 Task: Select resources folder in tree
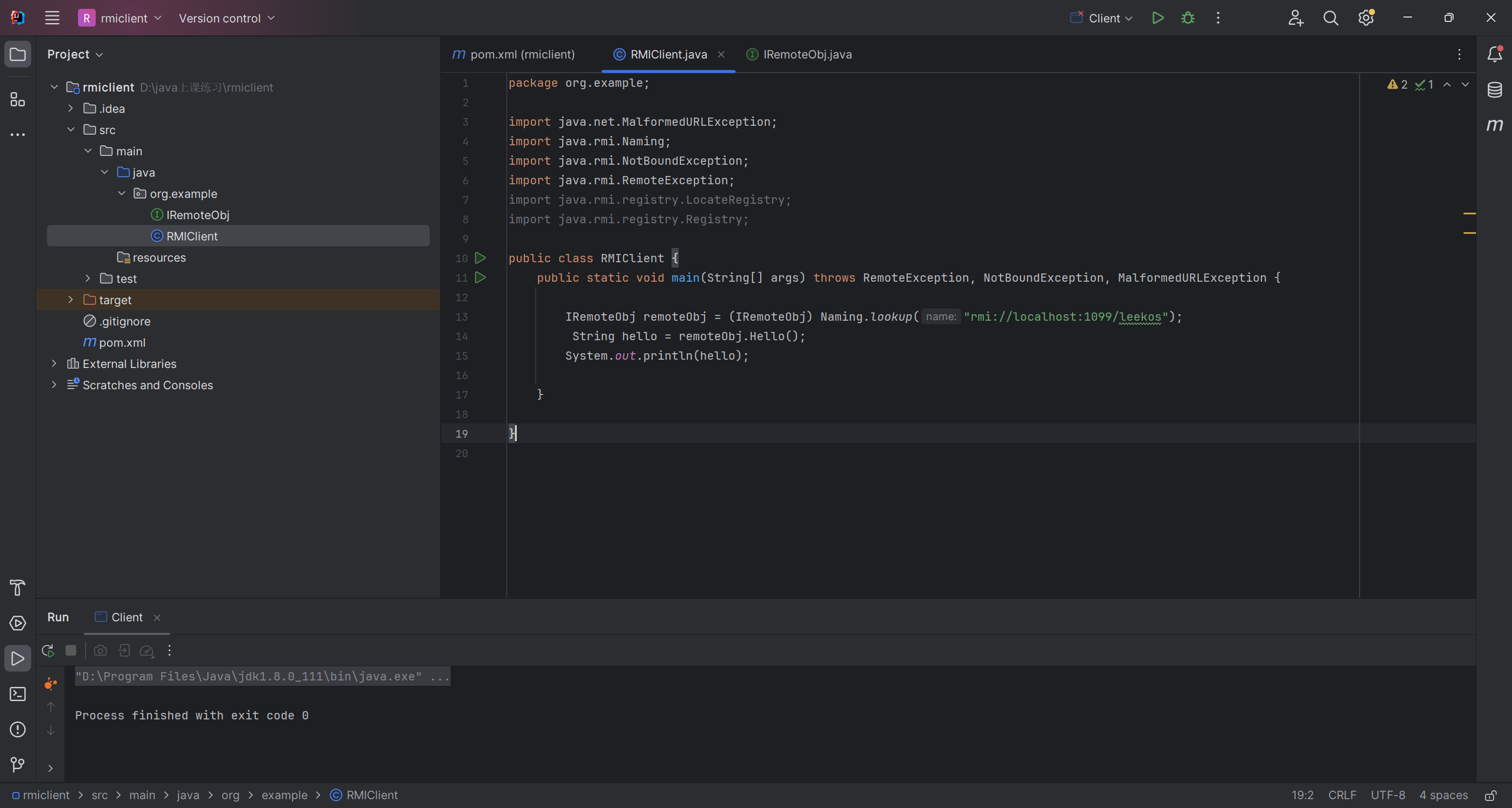coord(151,258)
